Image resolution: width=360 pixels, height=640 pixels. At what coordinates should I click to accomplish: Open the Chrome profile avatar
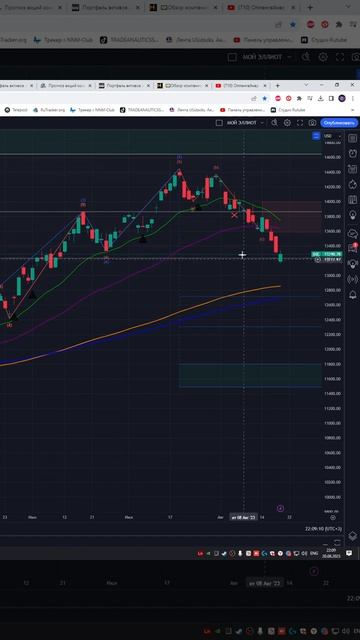point(342,98)
